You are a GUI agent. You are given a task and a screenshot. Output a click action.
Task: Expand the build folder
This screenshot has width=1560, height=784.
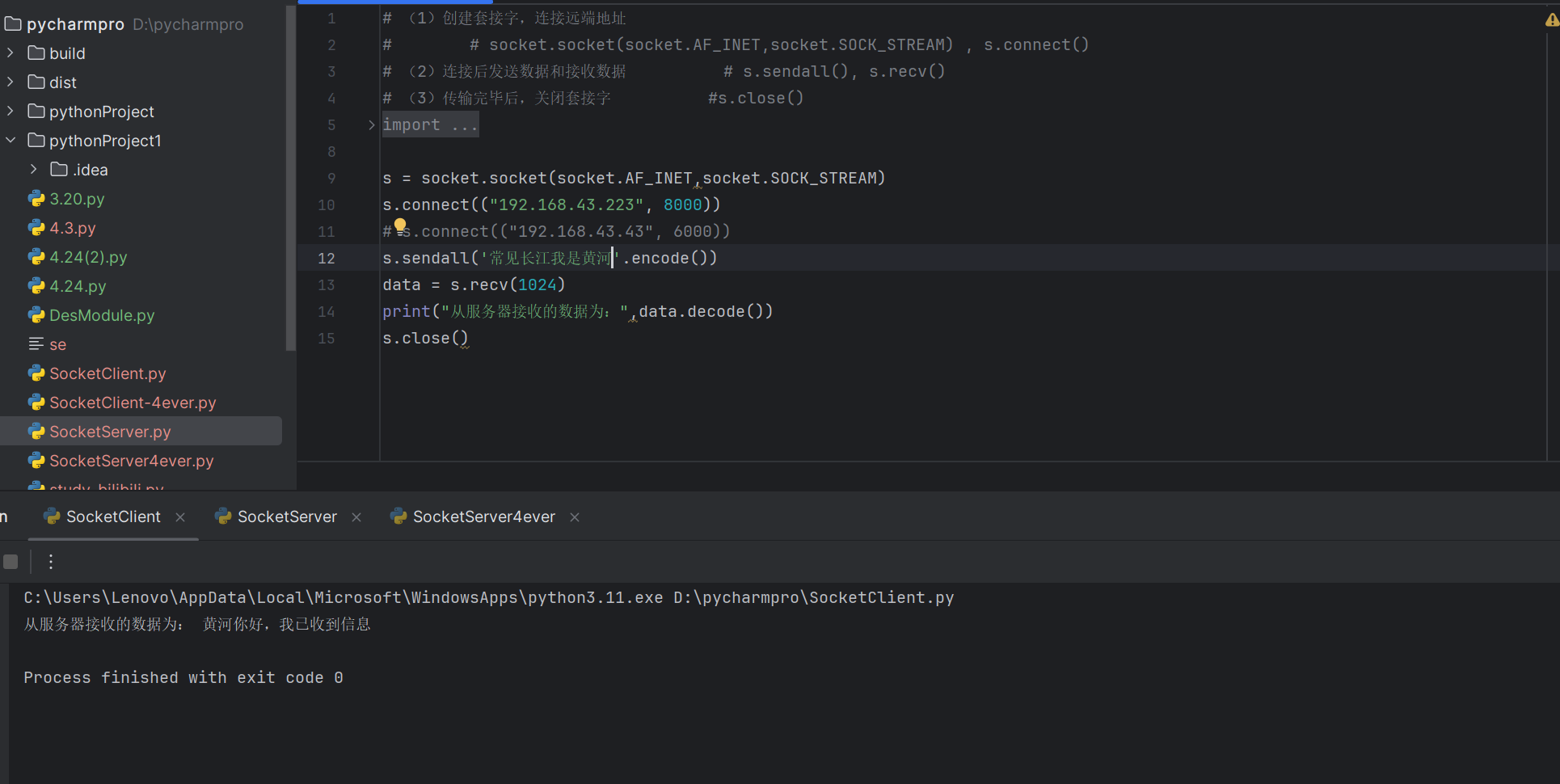click(11, 53)
